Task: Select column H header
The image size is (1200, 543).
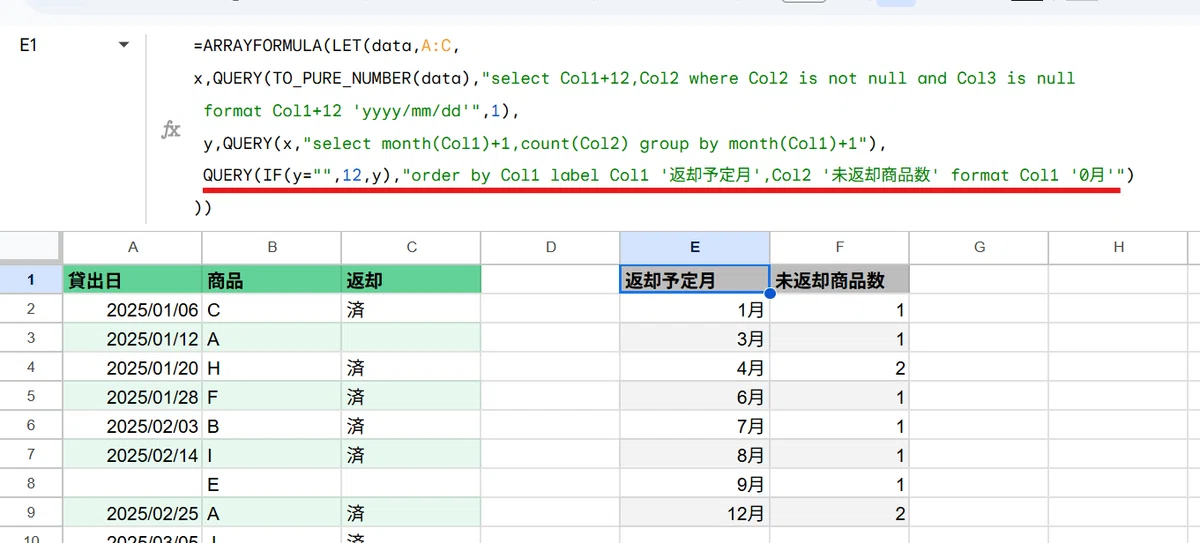Action: click(1118, 247)
